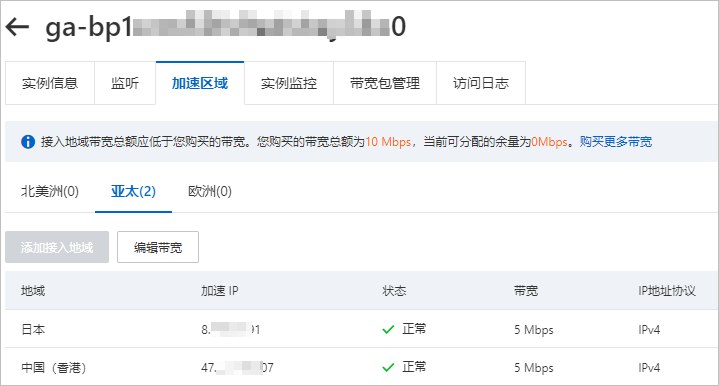This screenshot has width=719, height=386.
Task: Click the 10 Mbps total bandwidth value
Action: click(388, 142)
